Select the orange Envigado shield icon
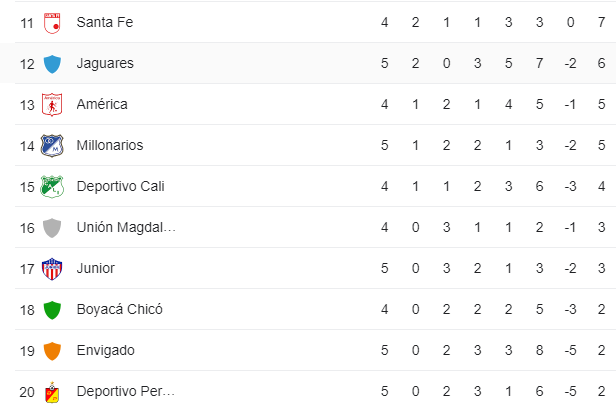The image size is (616, 416). tap(52, 351)
